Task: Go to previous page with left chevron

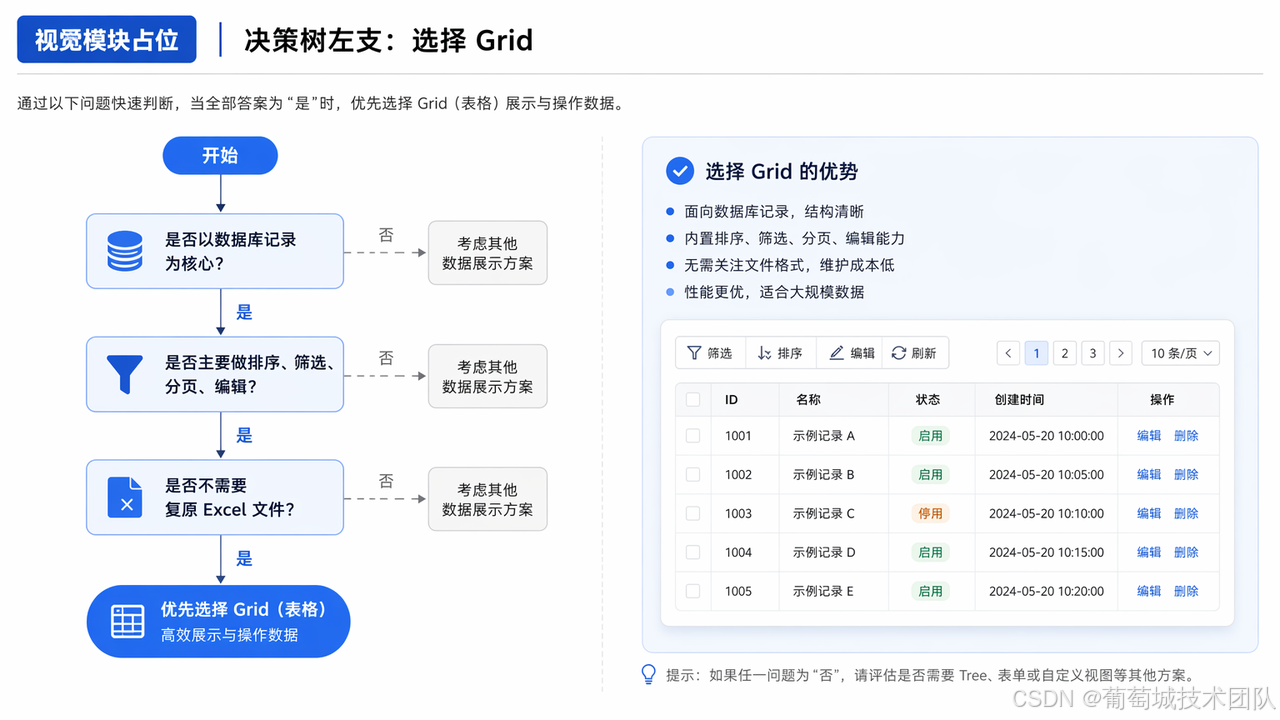Action: point(1008,353)
